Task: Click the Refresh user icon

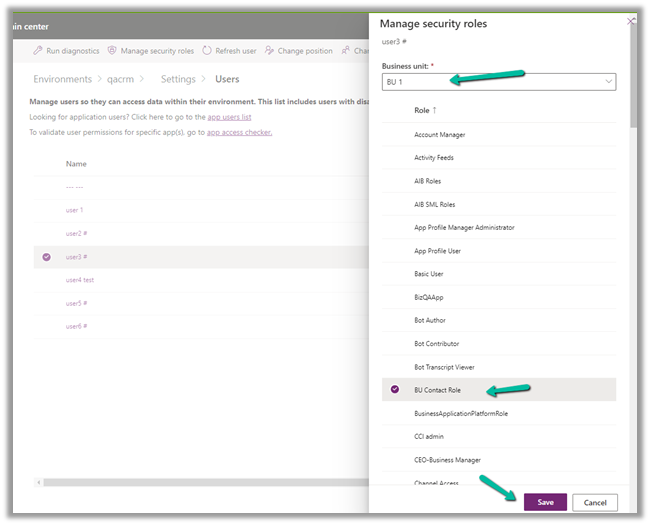Action: pyautogui.click(x=207, y=50)
